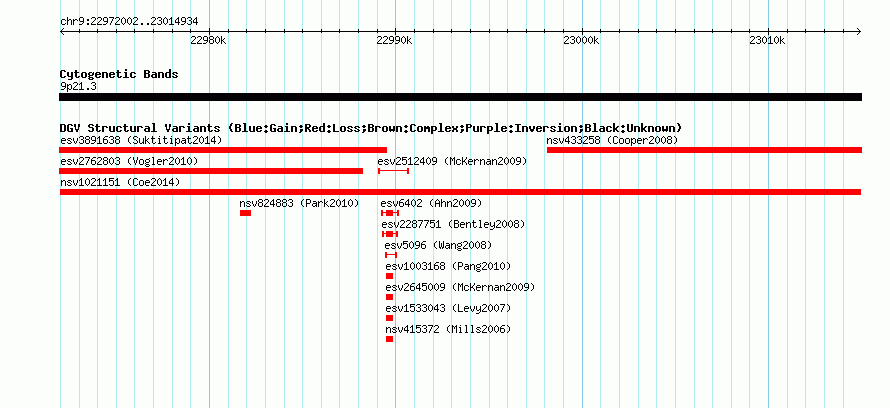Screen dimensions: 890x408
Task: Select the esv2512409 thin red glyph
Action: (x=393, y=171)
